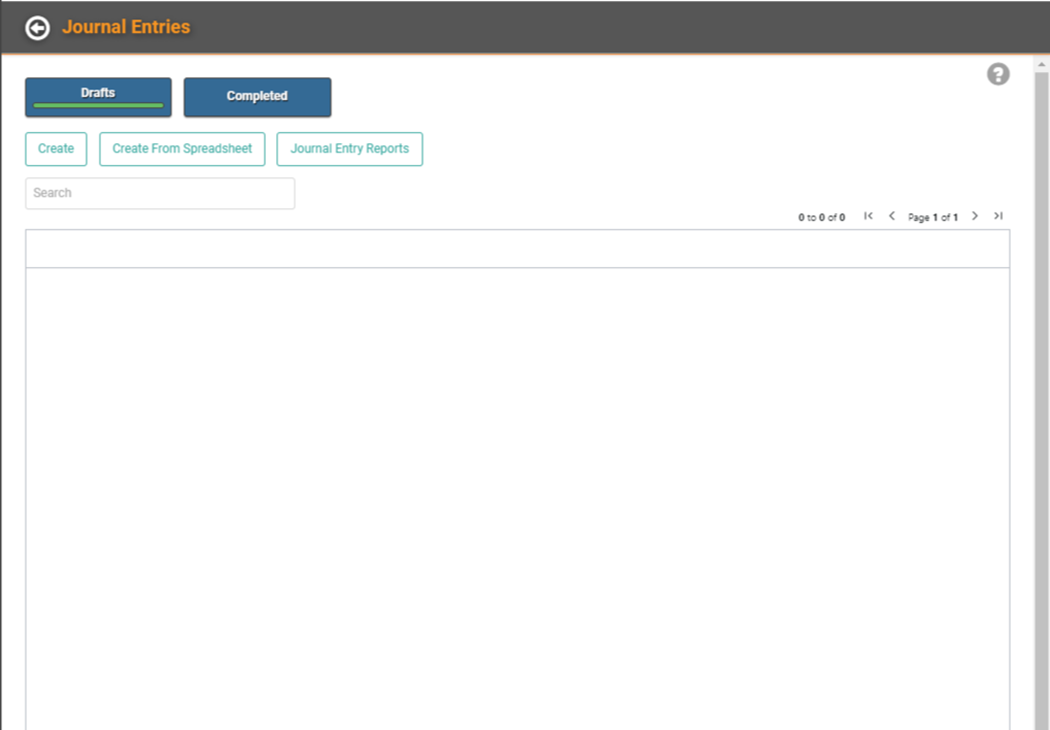This screenshot has height=730, width=1050.
Task: Click the vertical scrollbar track
Action: pos(1041,400)
